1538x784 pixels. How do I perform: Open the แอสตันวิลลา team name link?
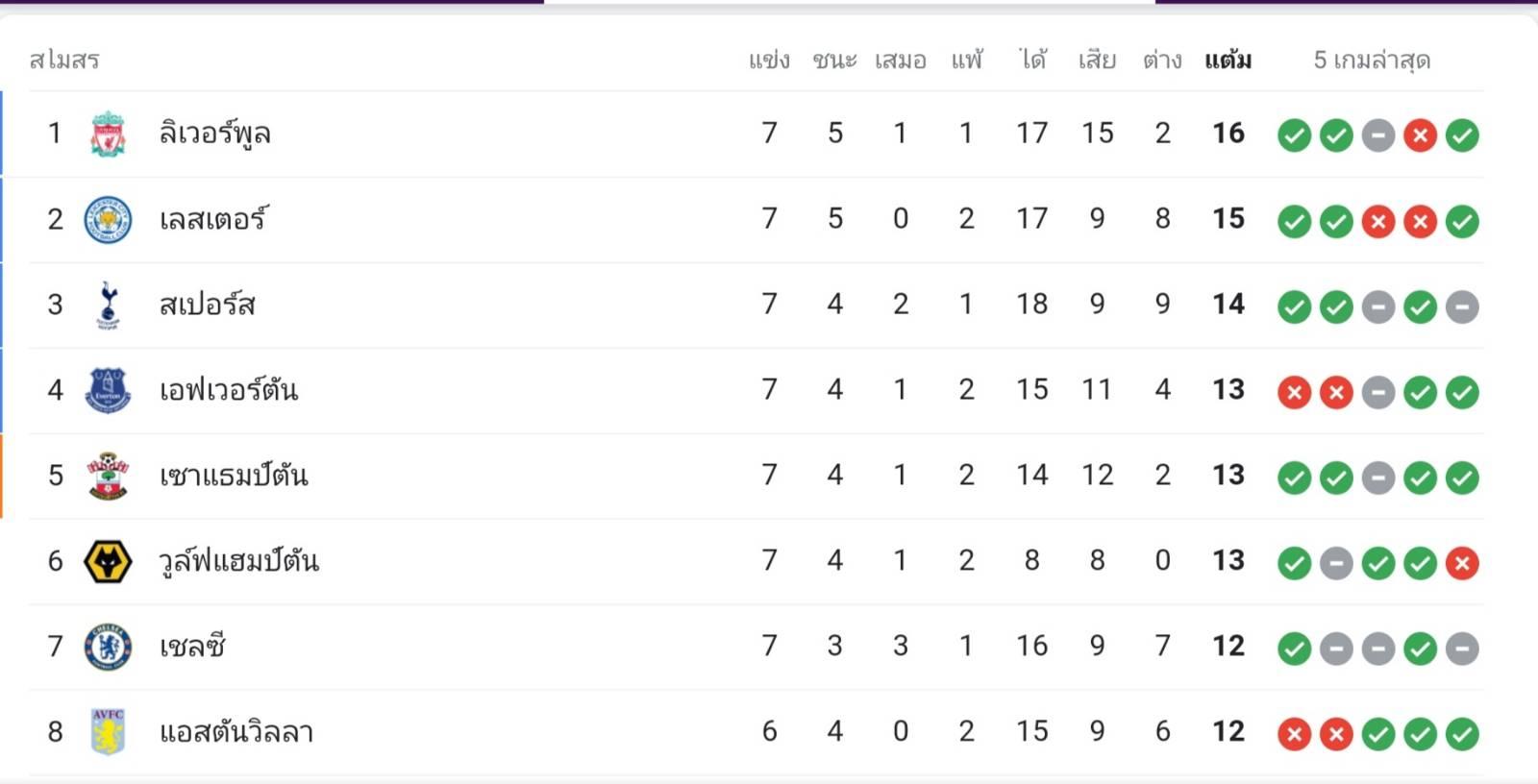(236, 732)
